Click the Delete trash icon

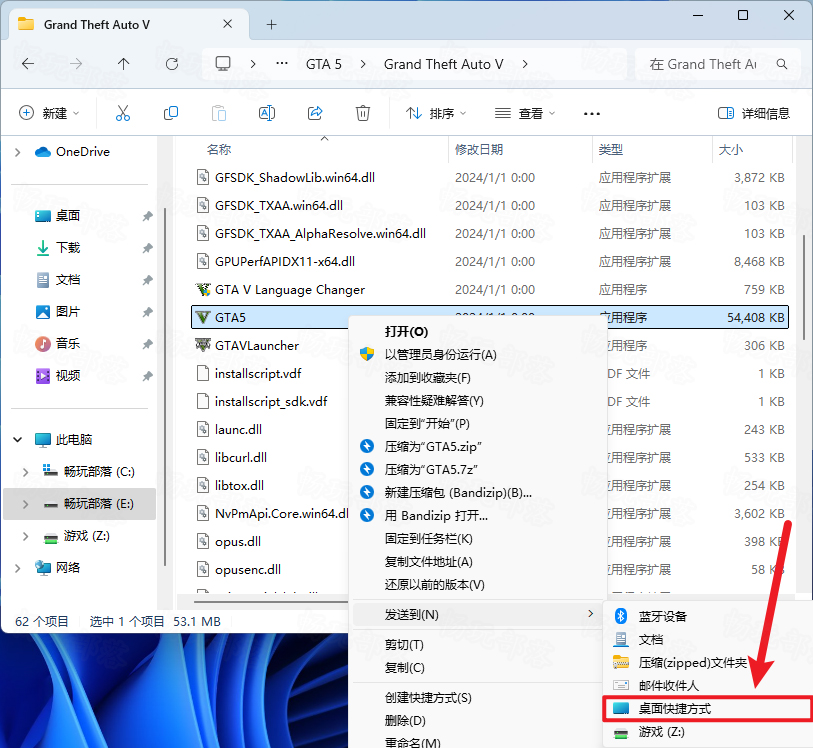click(x=363, y=113)
